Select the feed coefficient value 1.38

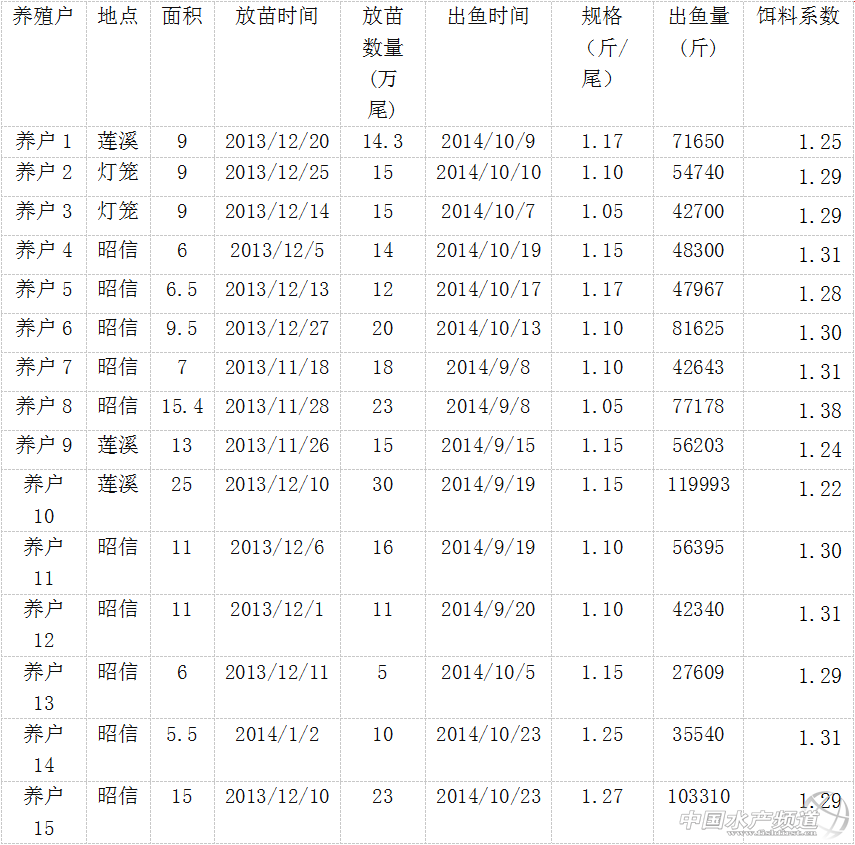point(819,411)
